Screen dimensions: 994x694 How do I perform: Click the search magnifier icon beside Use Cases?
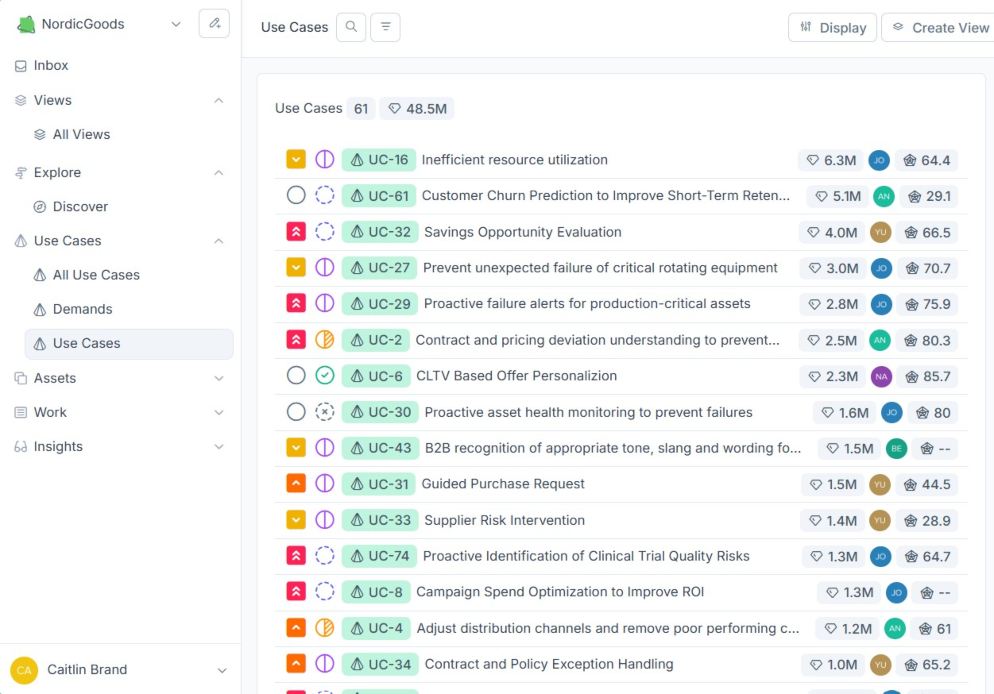[351, 27]
